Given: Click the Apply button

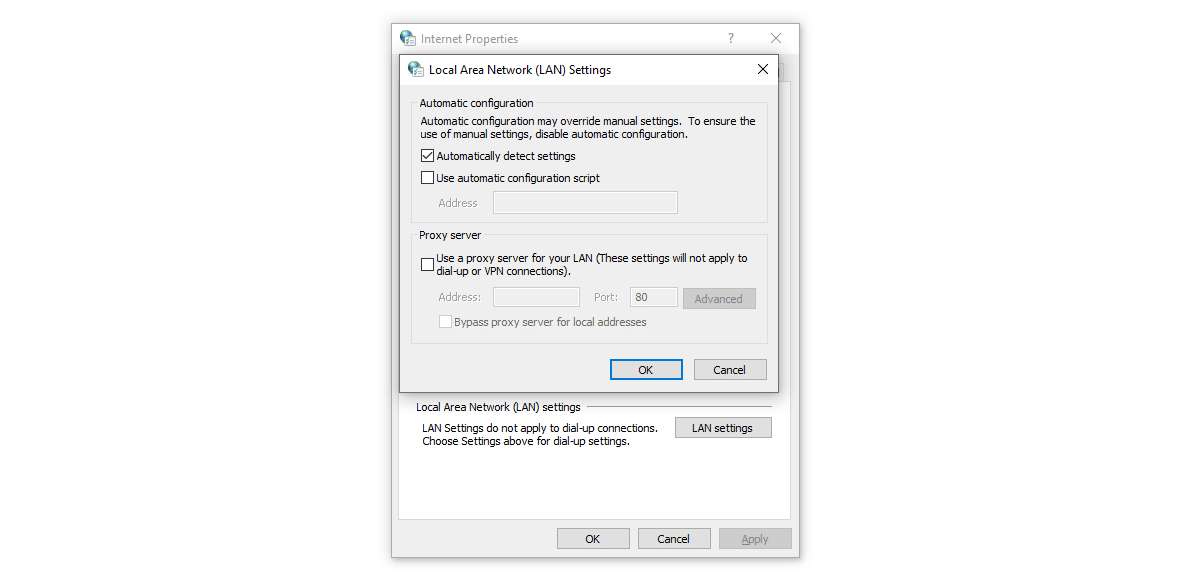Looking at the screenshot, I should (x=755, y=538).
